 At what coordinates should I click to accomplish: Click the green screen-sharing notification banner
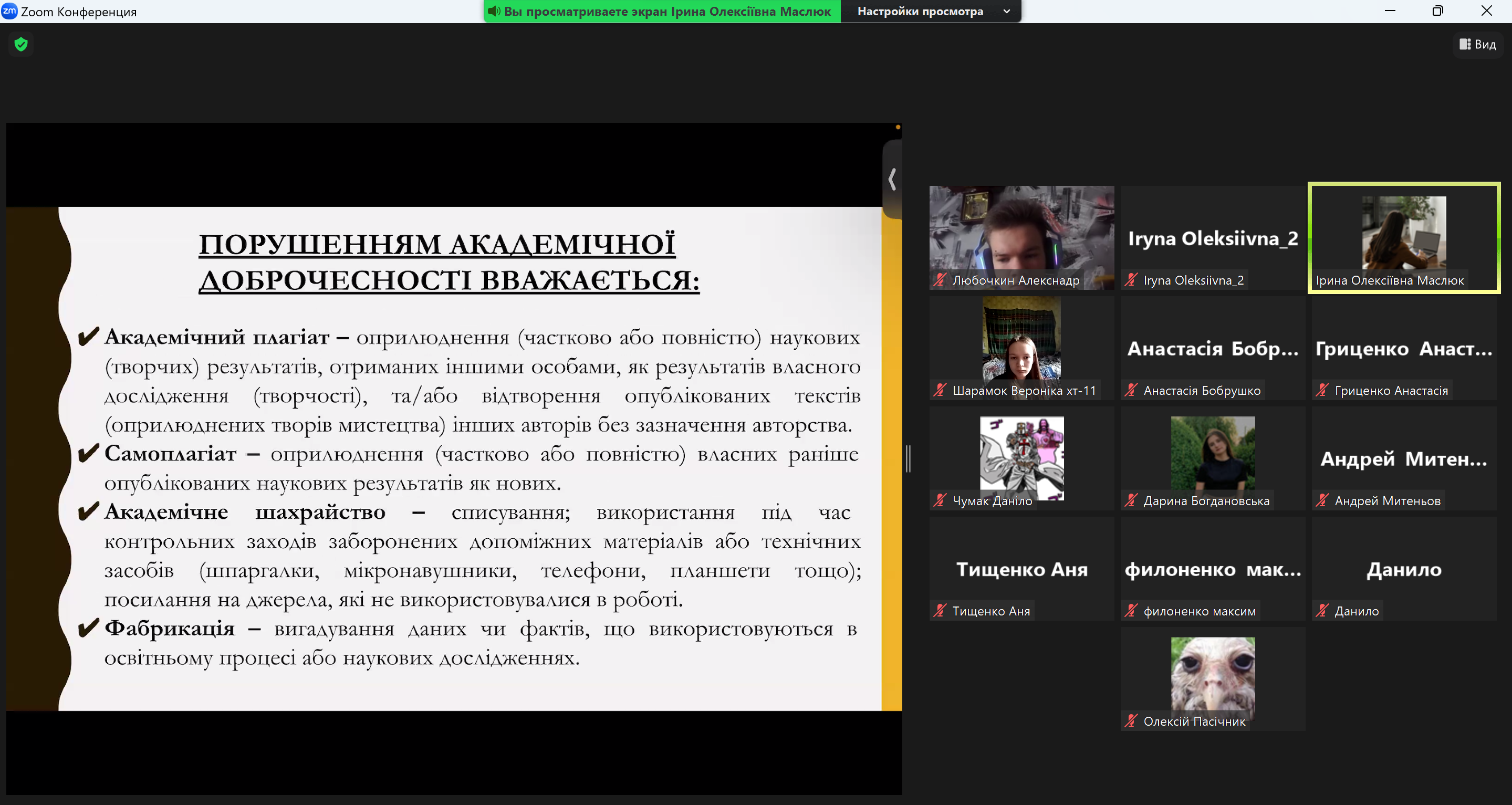coord(662,11)
